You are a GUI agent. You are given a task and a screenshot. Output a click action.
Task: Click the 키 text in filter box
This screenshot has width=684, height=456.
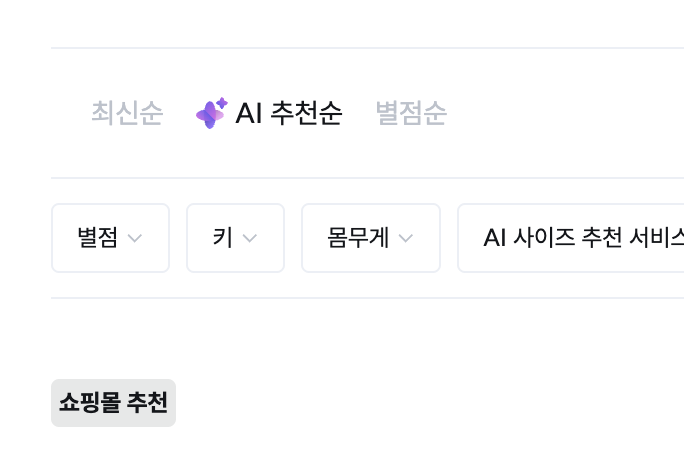coord(222,238)
